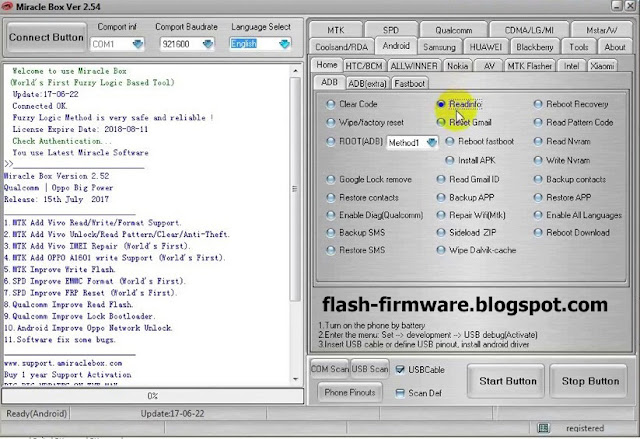Select the Reset Gmail radio option
Image resolution: width=640 pixels, height=439 pixels.
click(x=464, y=122)
